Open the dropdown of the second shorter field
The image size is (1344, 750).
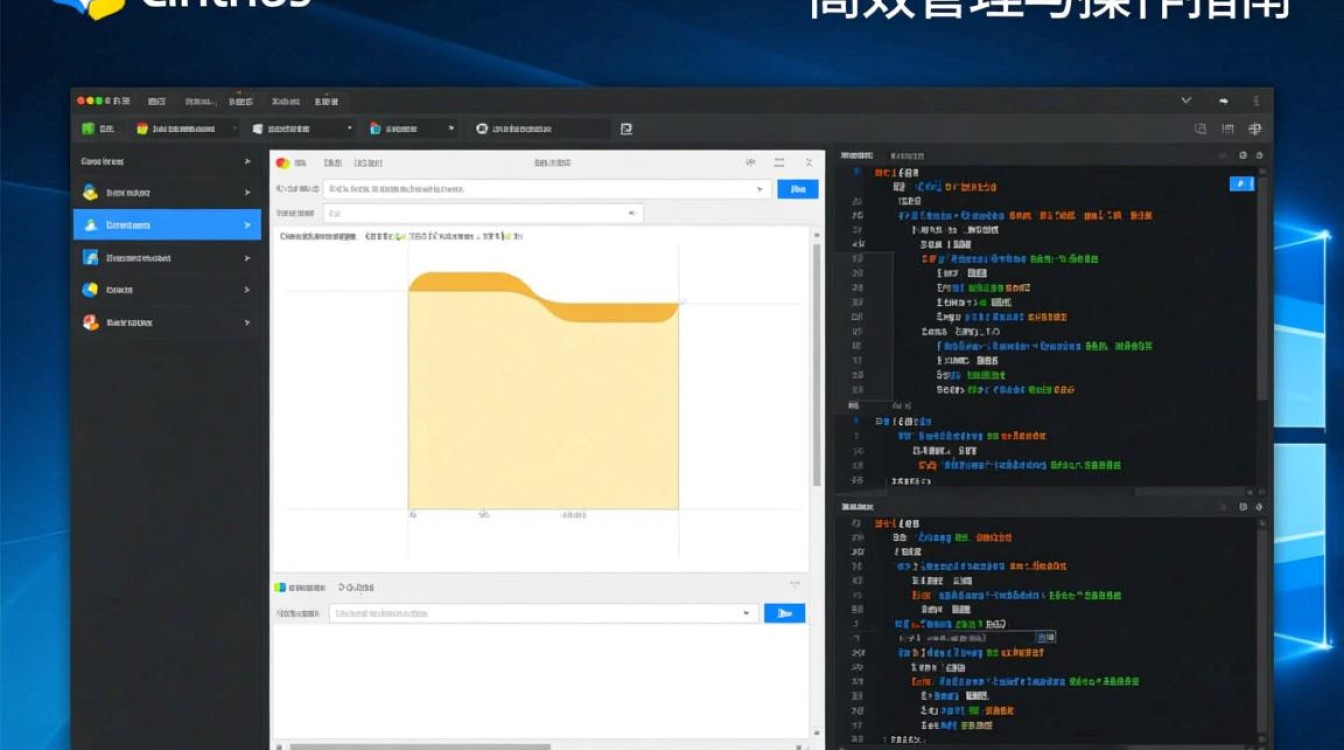click(x=631, y=213)
